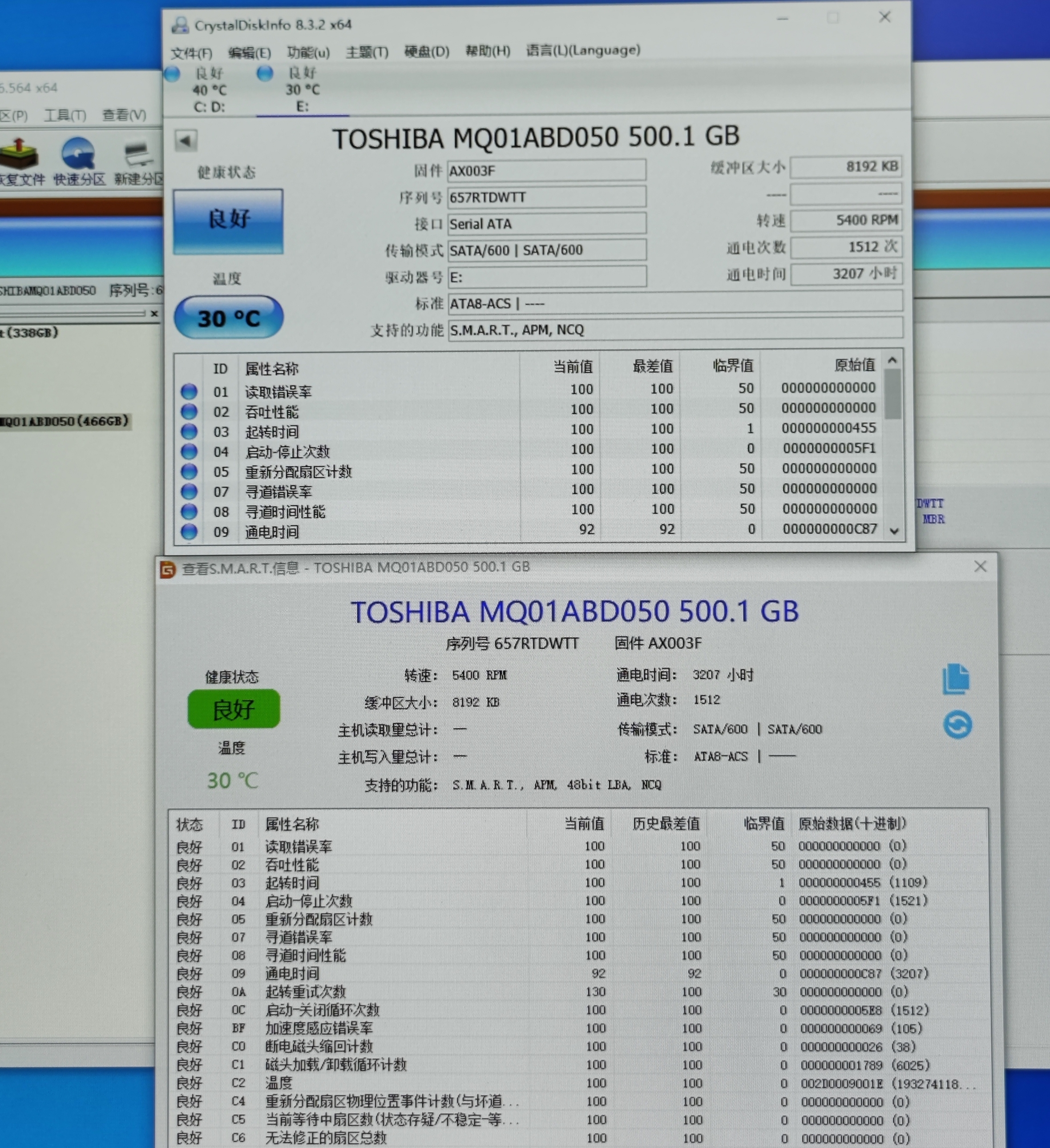Click the status dot for 09 通电时间
This screenshot has width=1050, height=1148.
(189, 531)
